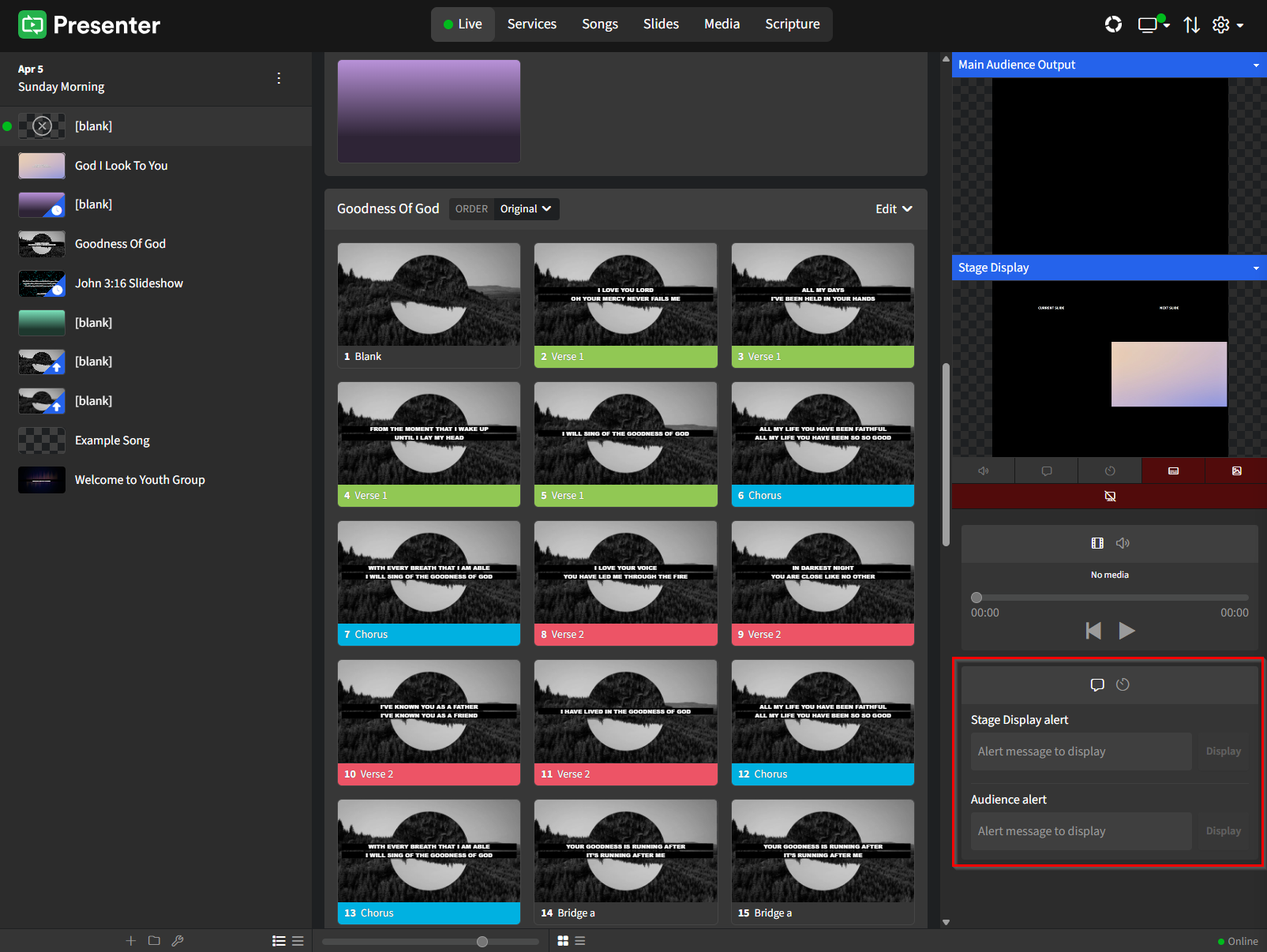Toggle the Live display screen with green indicator
This screenshot has height=952, width=1267.
[x=1149, y=24]
